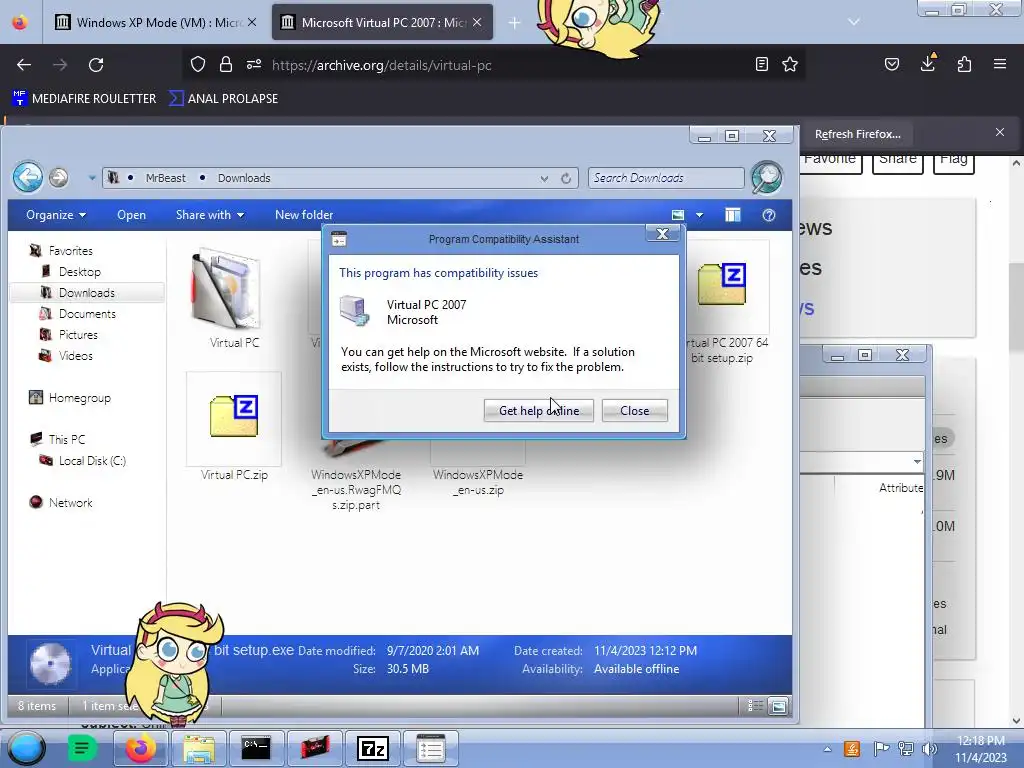The height and width of the screenshot is (768, 1024).
Task: Go forward in Explorer window
Action: pos(59,178)
